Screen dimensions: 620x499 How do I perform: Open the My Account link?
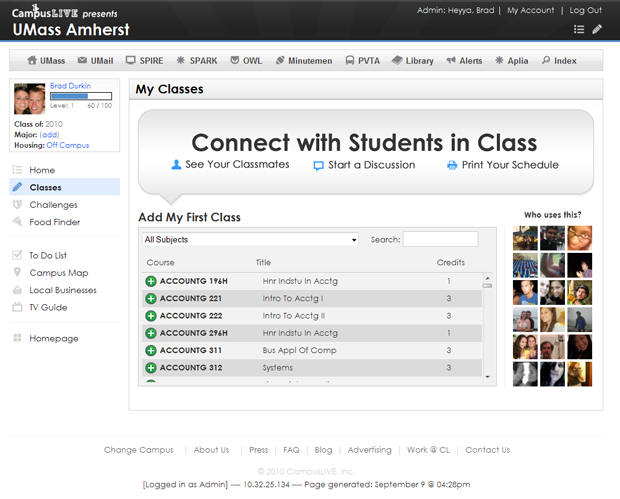point(530,10)
